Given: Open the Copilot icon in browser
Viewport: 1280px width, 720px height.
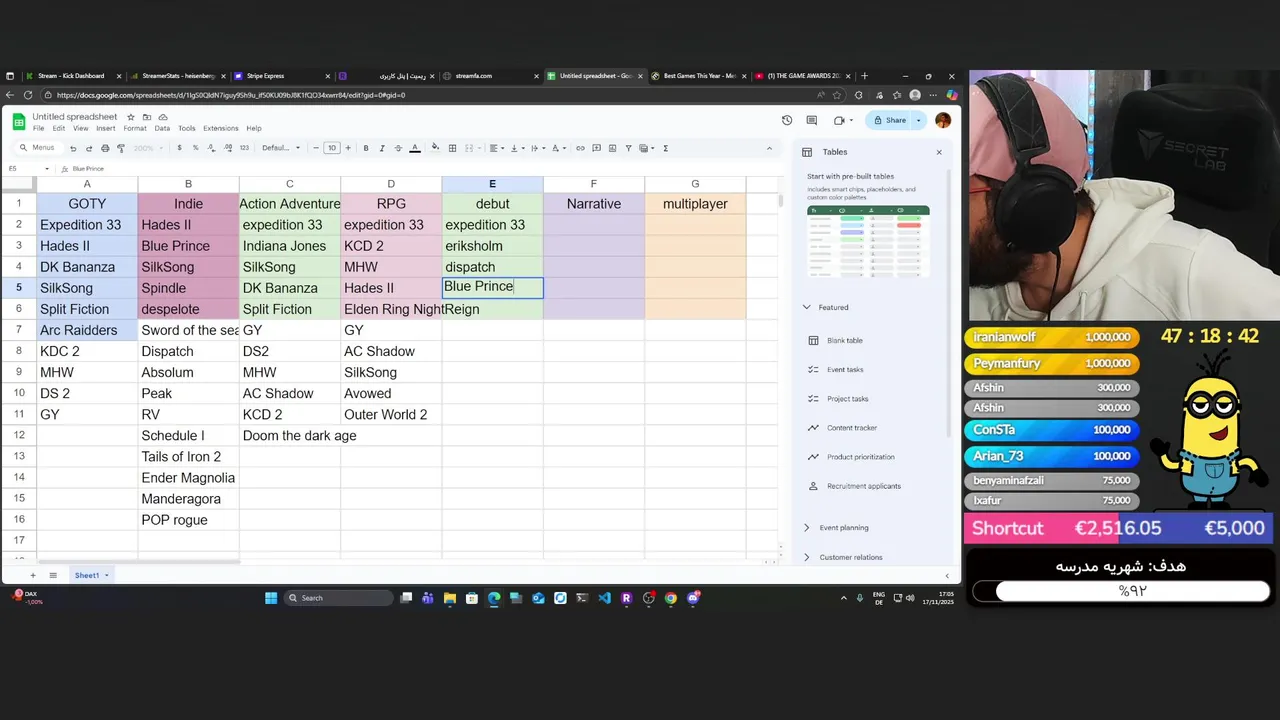Looking at the screenshot, I should tap(952, 95).
